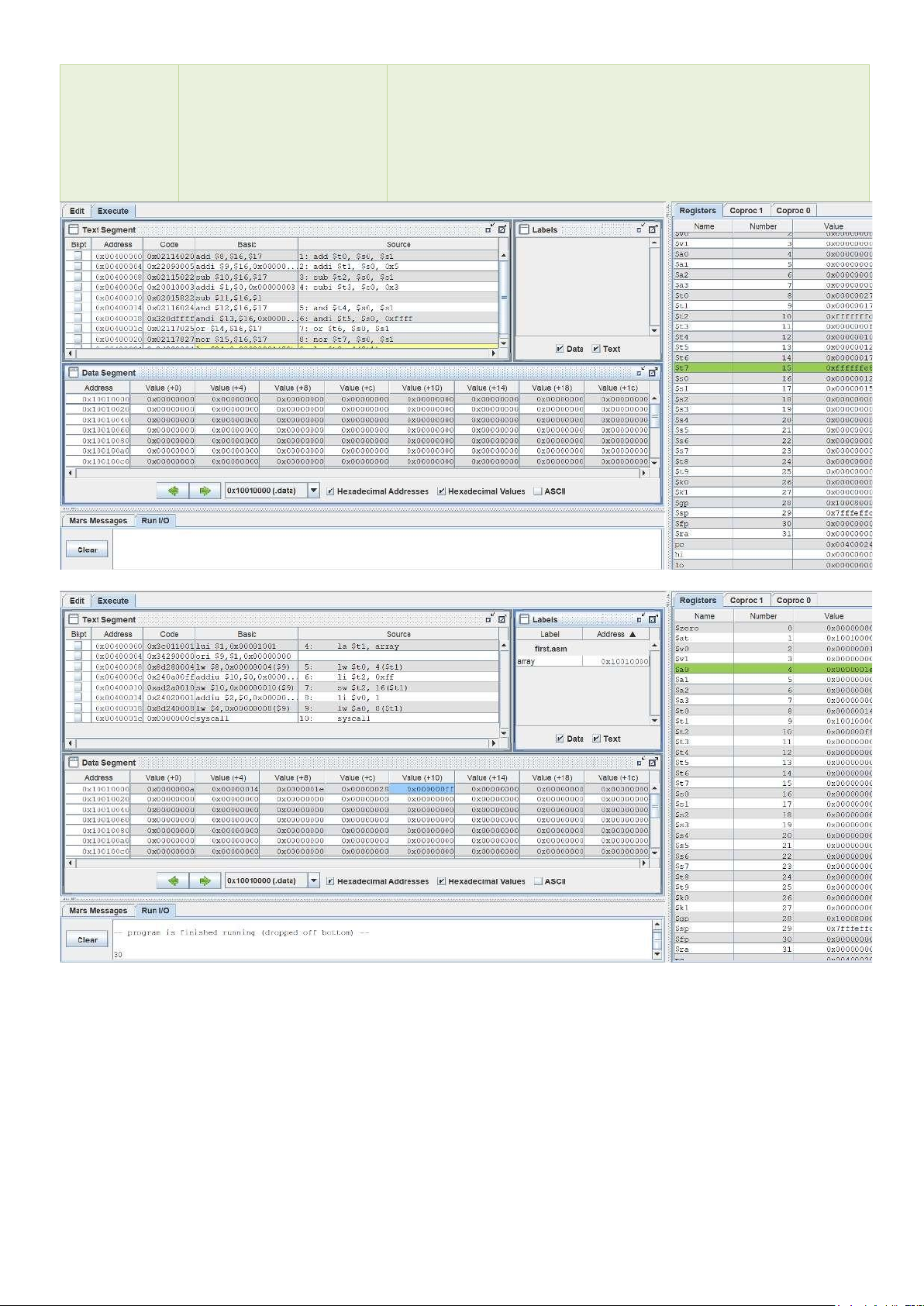Close the upper Data Segment panel
Screen dimensions: 924x1306
pyautogui.click(x=653, y=373)
